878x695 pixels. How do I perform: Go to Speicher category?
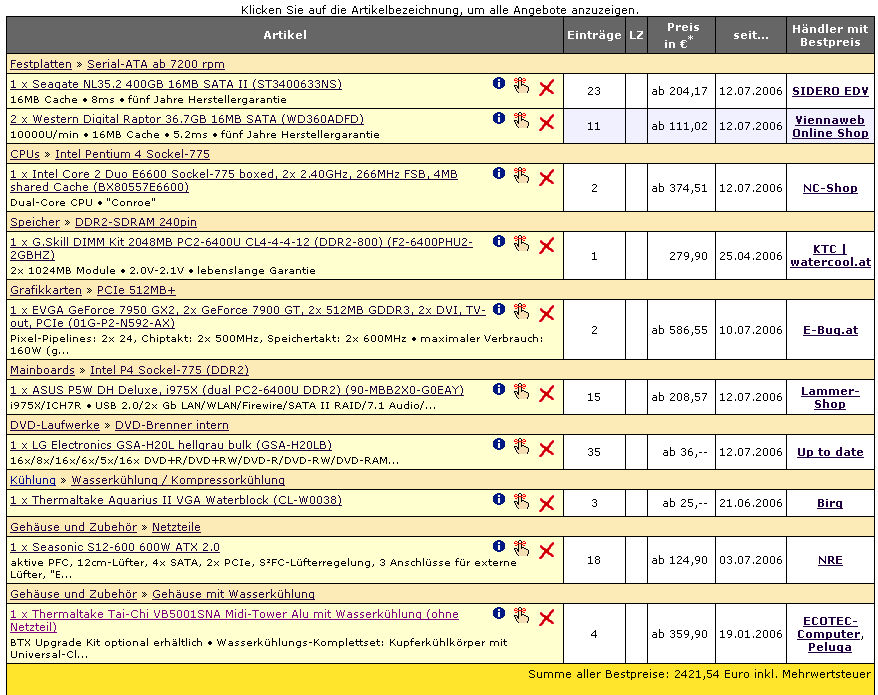(x=35, y=222)
